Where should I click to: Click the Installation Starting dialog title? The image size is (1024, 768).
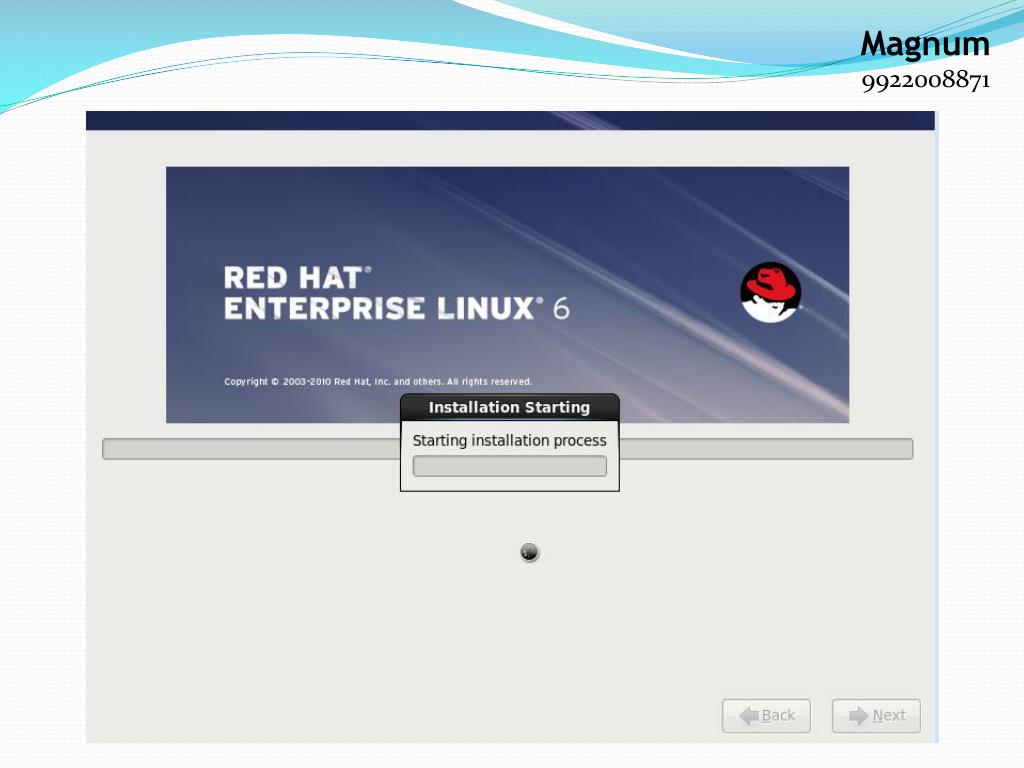pyautogui.click(x=509, y=408)
